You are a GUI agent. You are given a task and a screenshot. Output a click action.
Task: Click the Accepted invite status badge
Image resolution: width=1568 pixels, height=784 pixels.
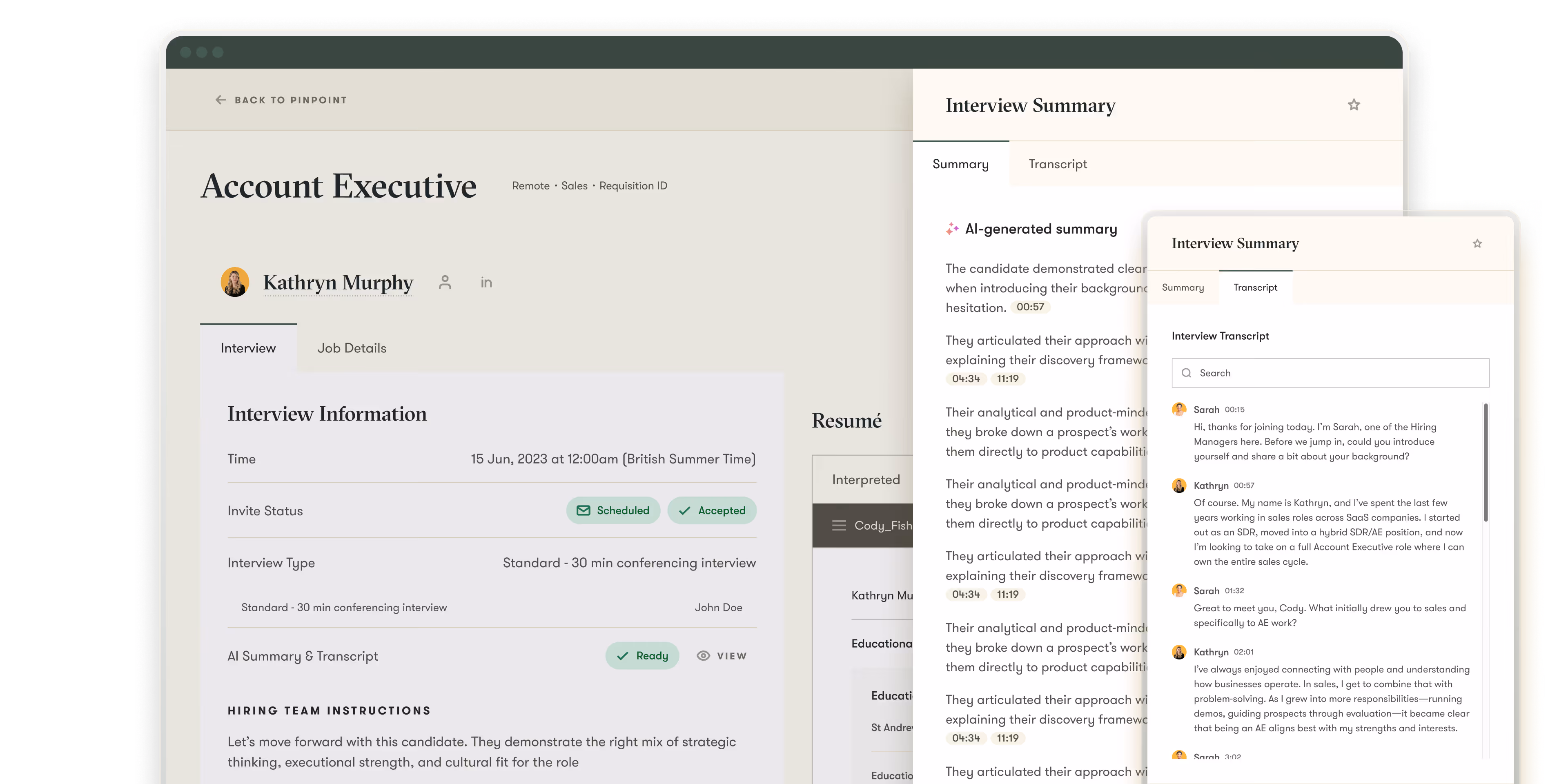pos(712,511)
